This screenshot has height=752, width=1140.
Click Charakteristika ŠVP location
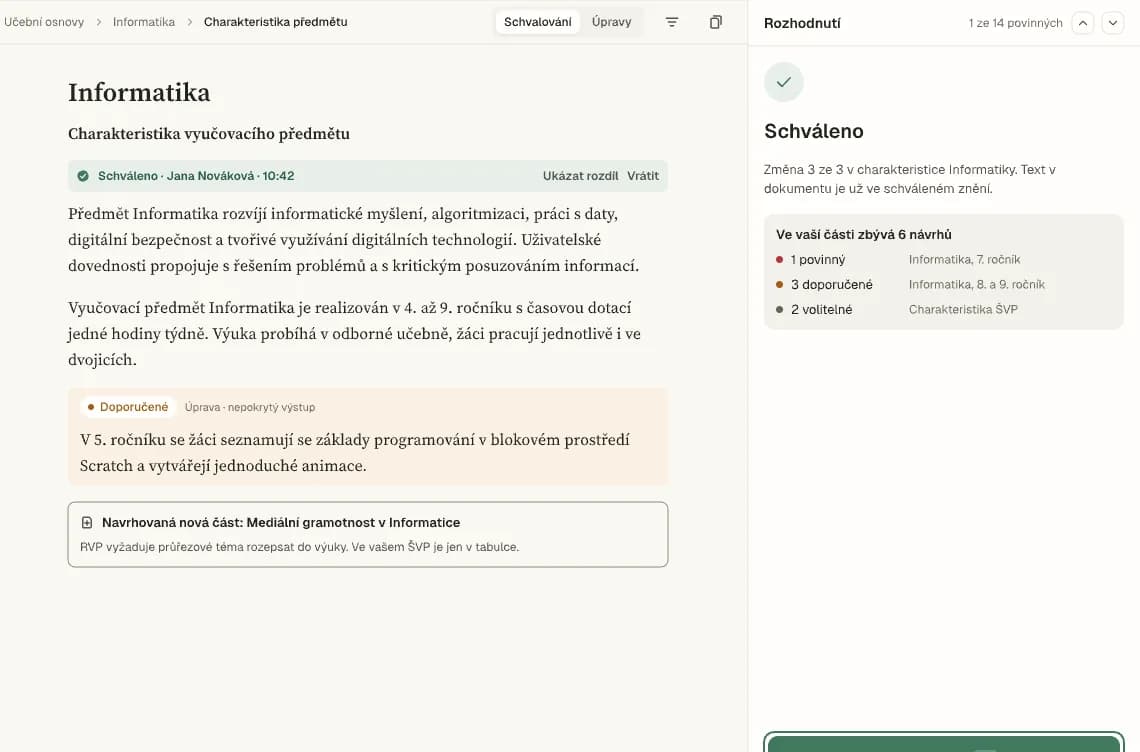[963, 309]
